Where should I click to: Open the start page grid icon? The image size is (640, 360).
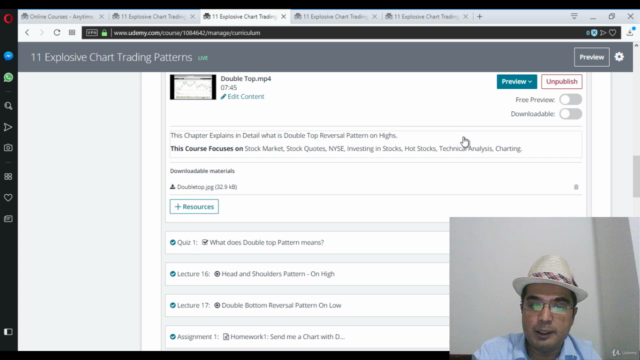72,33
